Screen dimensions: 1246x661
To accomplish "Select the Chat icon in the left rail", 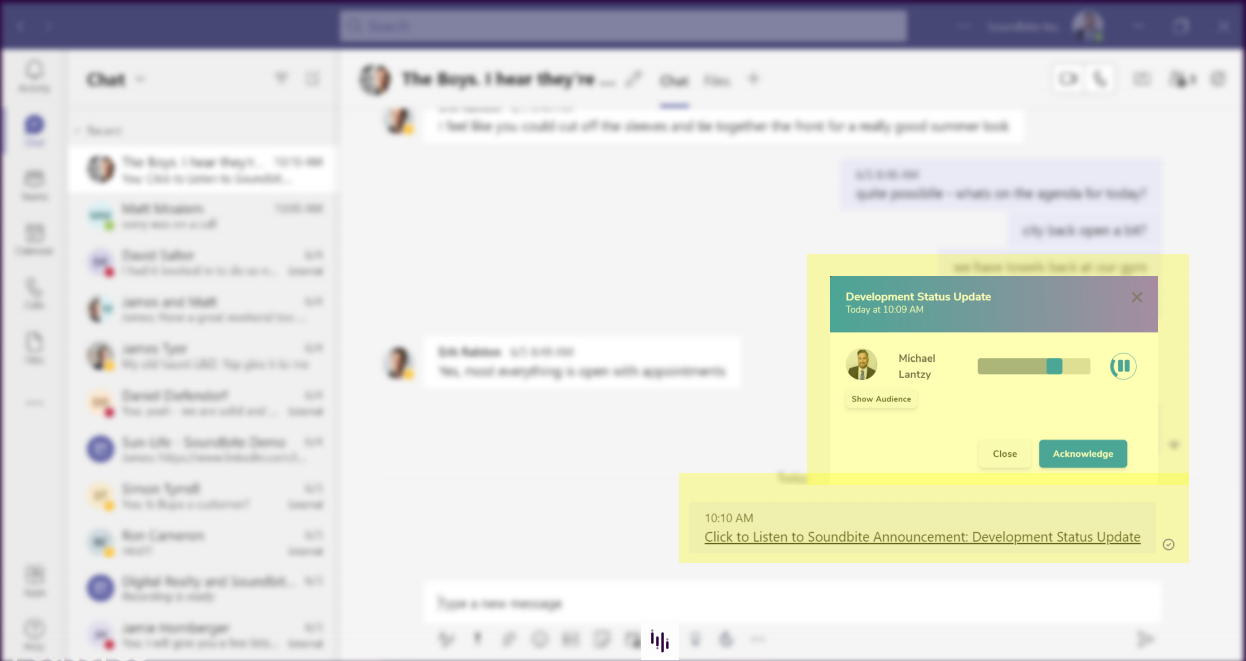I will [34, 131].
